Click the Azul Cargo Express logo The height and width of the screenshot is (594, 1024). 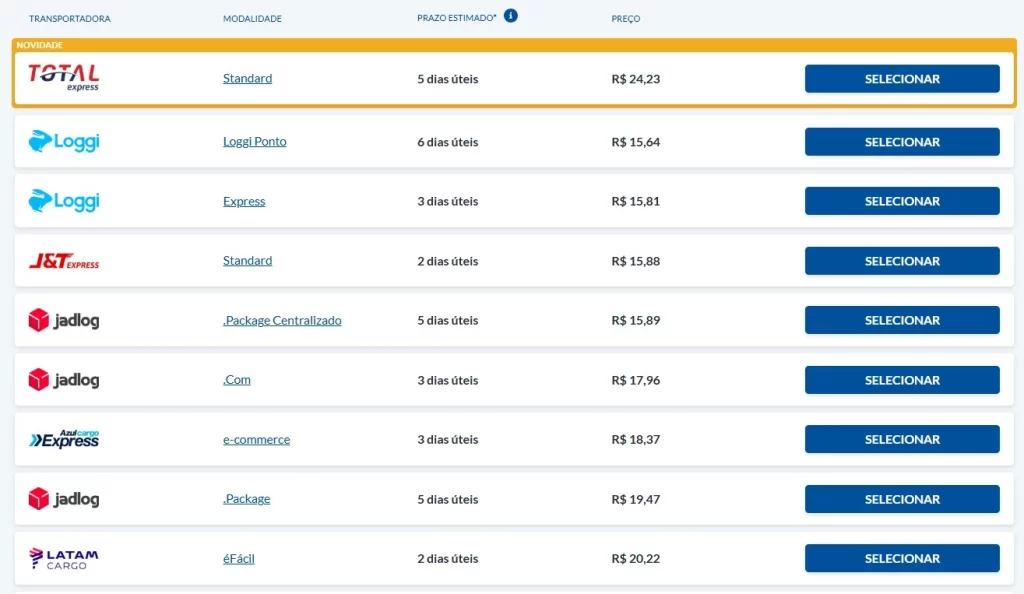click(x=63, y=439)
